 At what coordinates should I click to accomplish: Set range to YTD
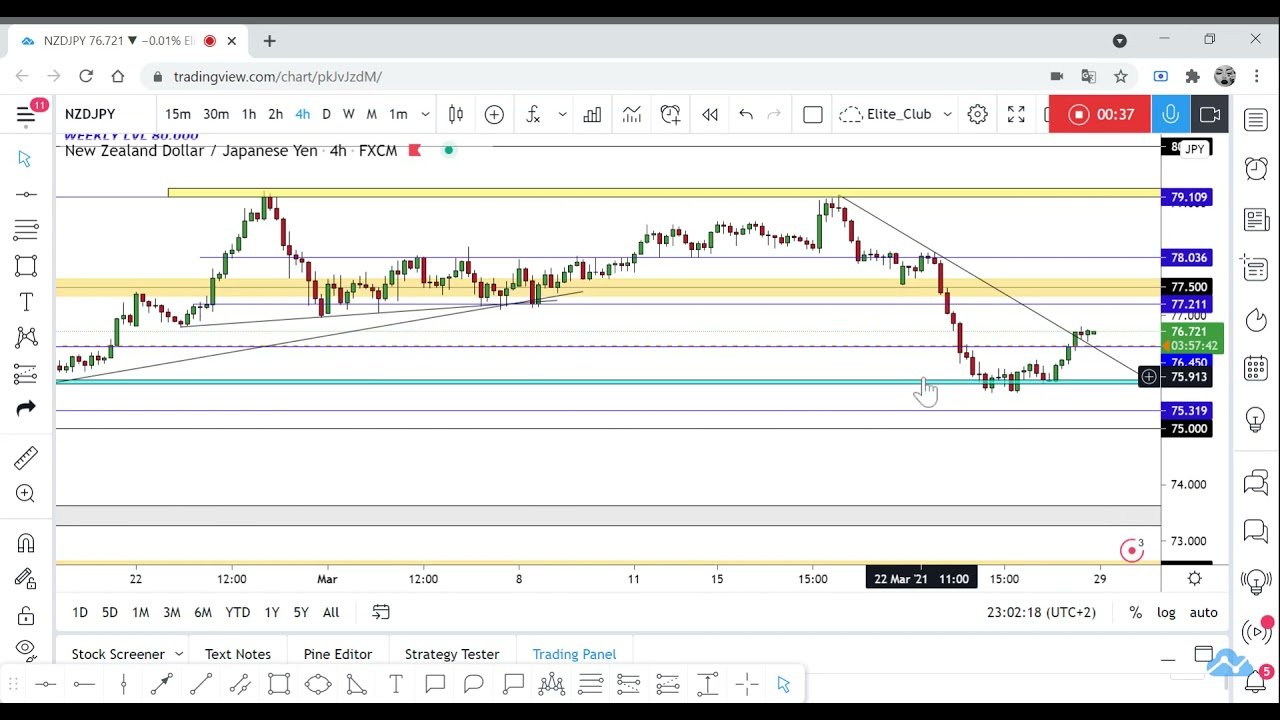[x=237, y=612]
